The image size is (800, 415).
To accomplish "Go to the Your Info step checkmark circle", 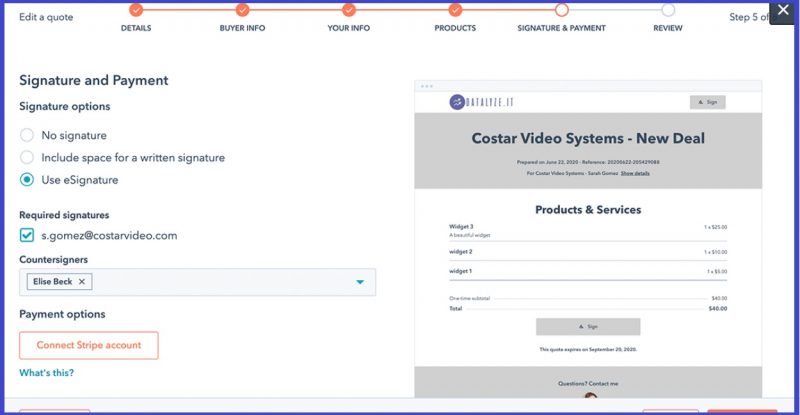I will (349, 10).
